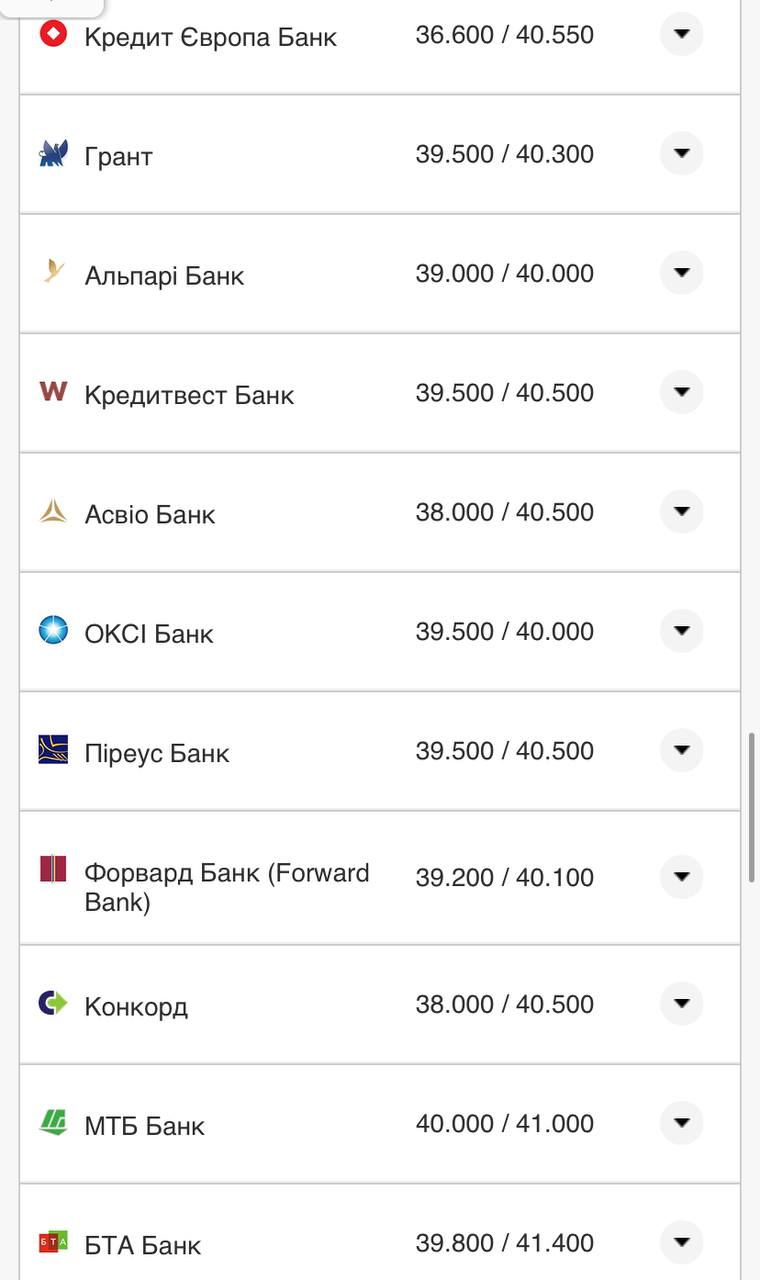This screenshot has width=760, height=1280.
Task: Open the Альпарі Банк dropdown arrow
Action: (682, 273)
